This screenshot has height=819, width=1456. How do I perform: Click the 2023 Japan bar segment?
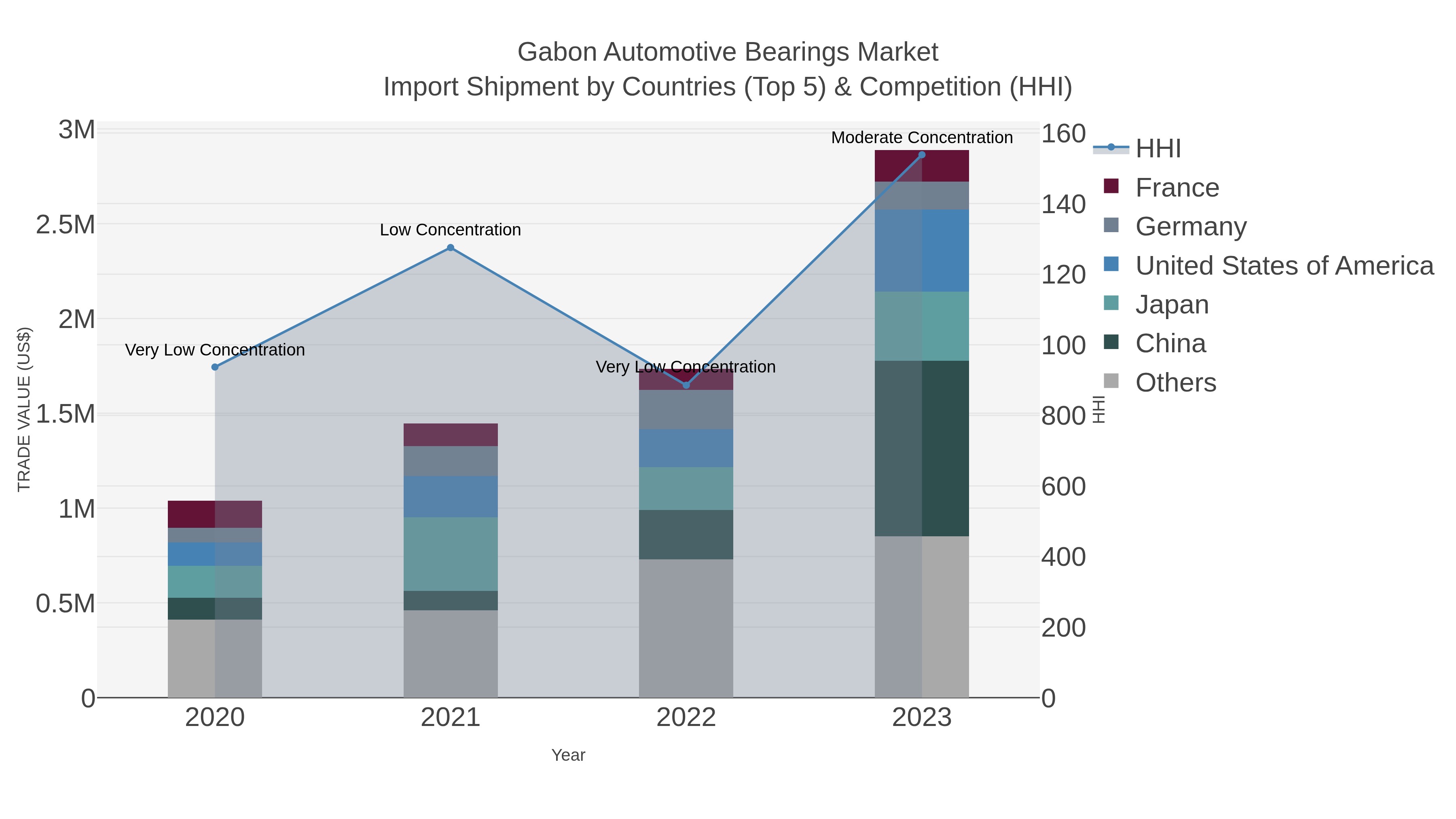pos(922,326)
